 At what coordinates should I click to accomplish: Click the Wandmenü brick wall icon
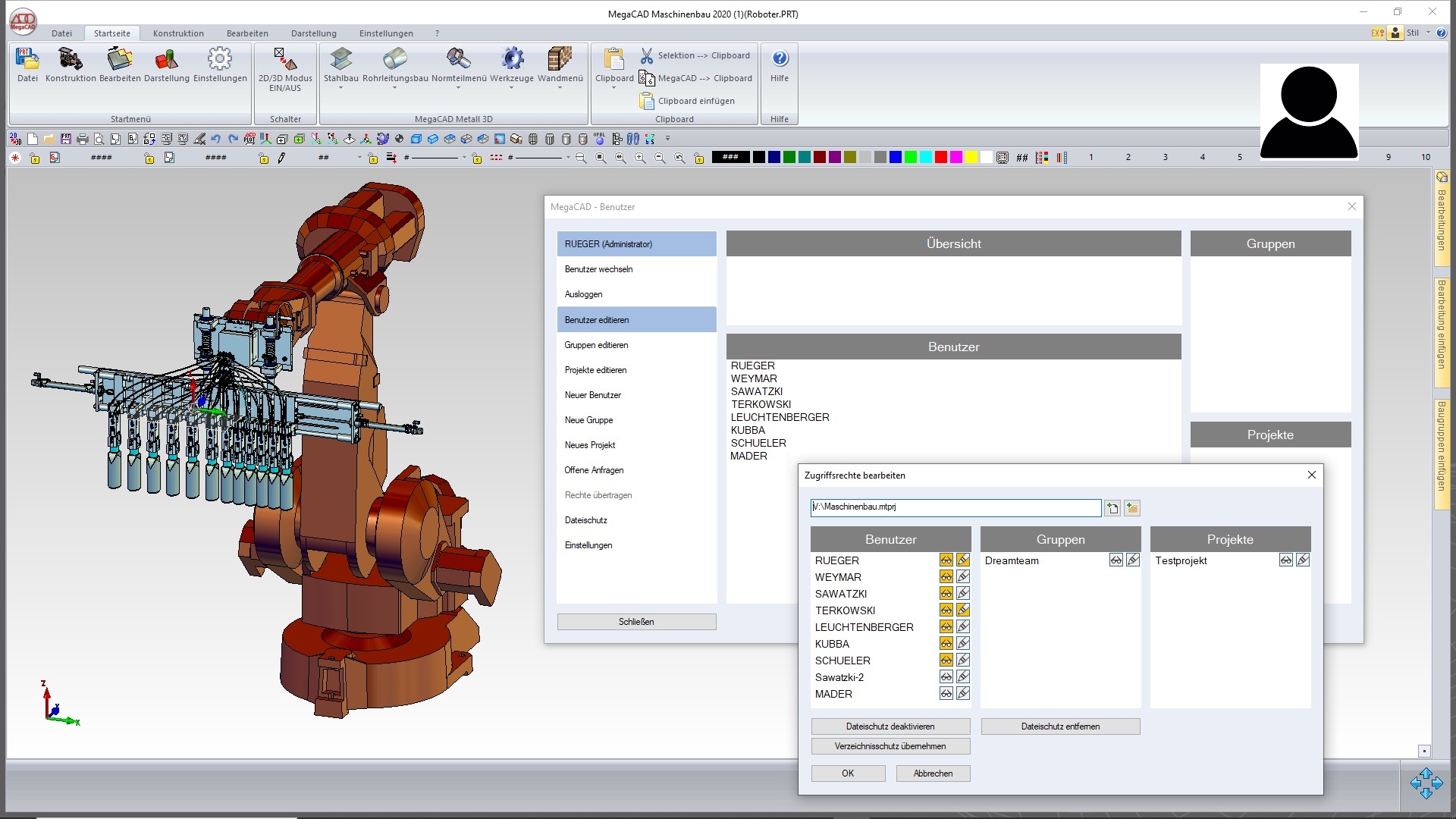click(x=560, y=60)
